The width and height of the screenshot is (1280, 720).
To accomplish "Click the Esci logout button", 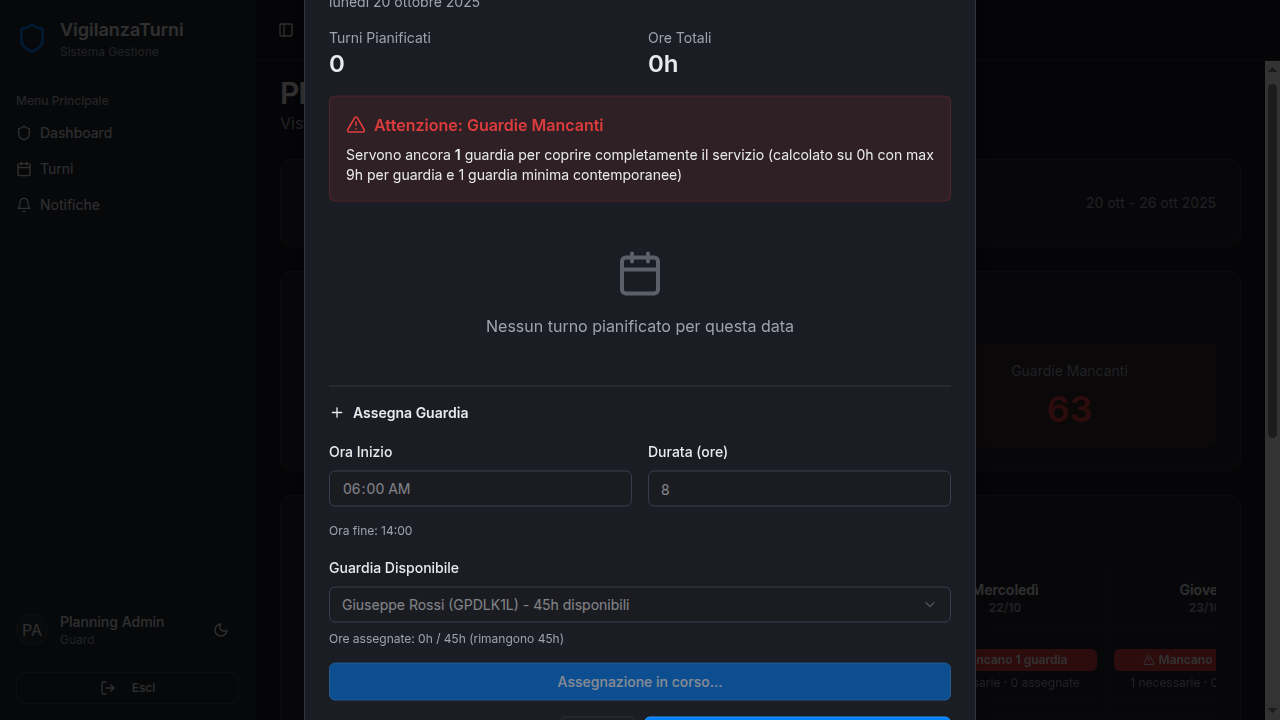I will coord(127,688).
